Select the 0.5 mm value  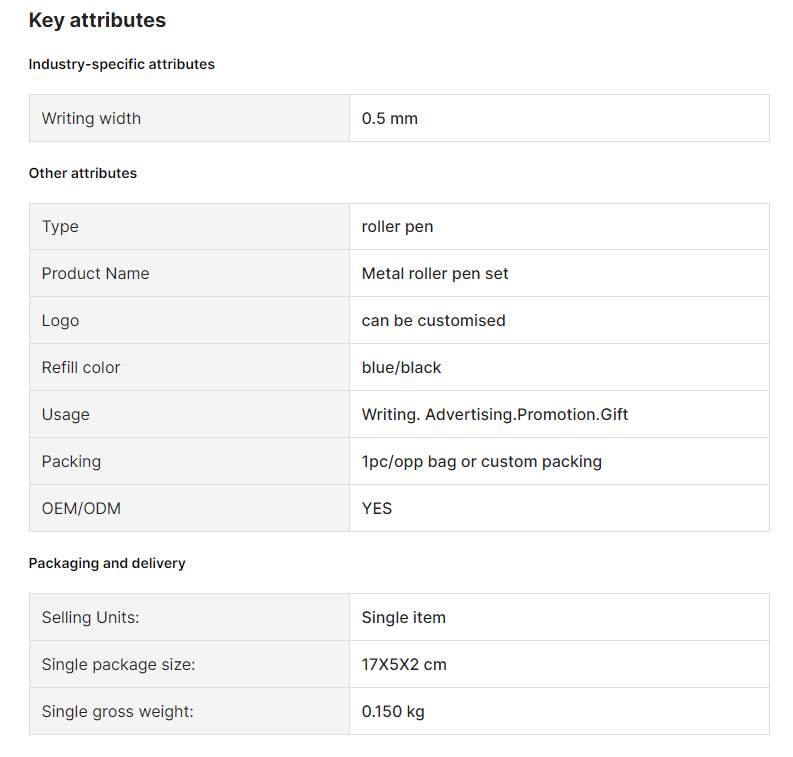point(389,118)
